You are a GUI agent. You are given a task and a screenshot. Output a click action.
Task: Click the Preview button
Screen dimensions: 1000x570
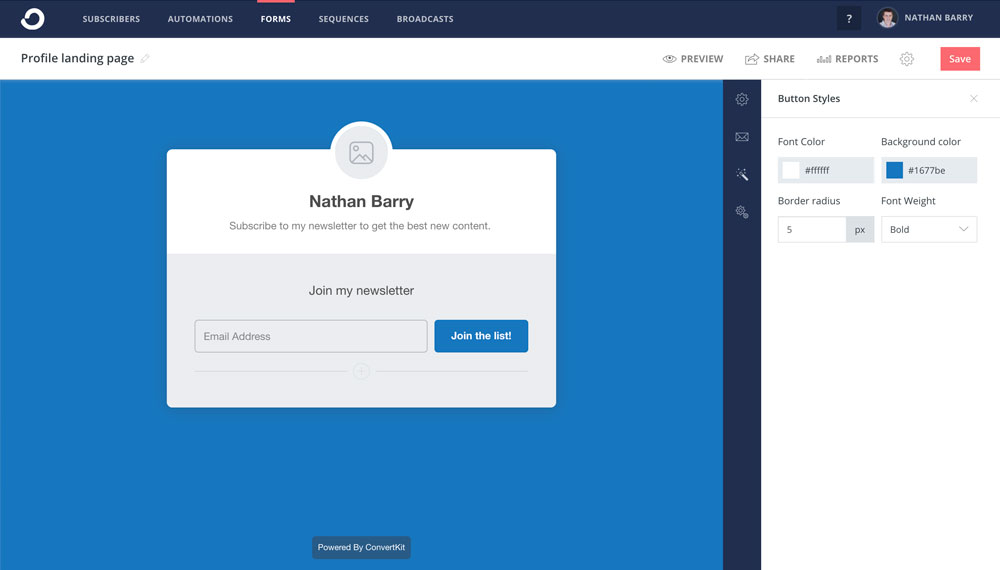693,59
